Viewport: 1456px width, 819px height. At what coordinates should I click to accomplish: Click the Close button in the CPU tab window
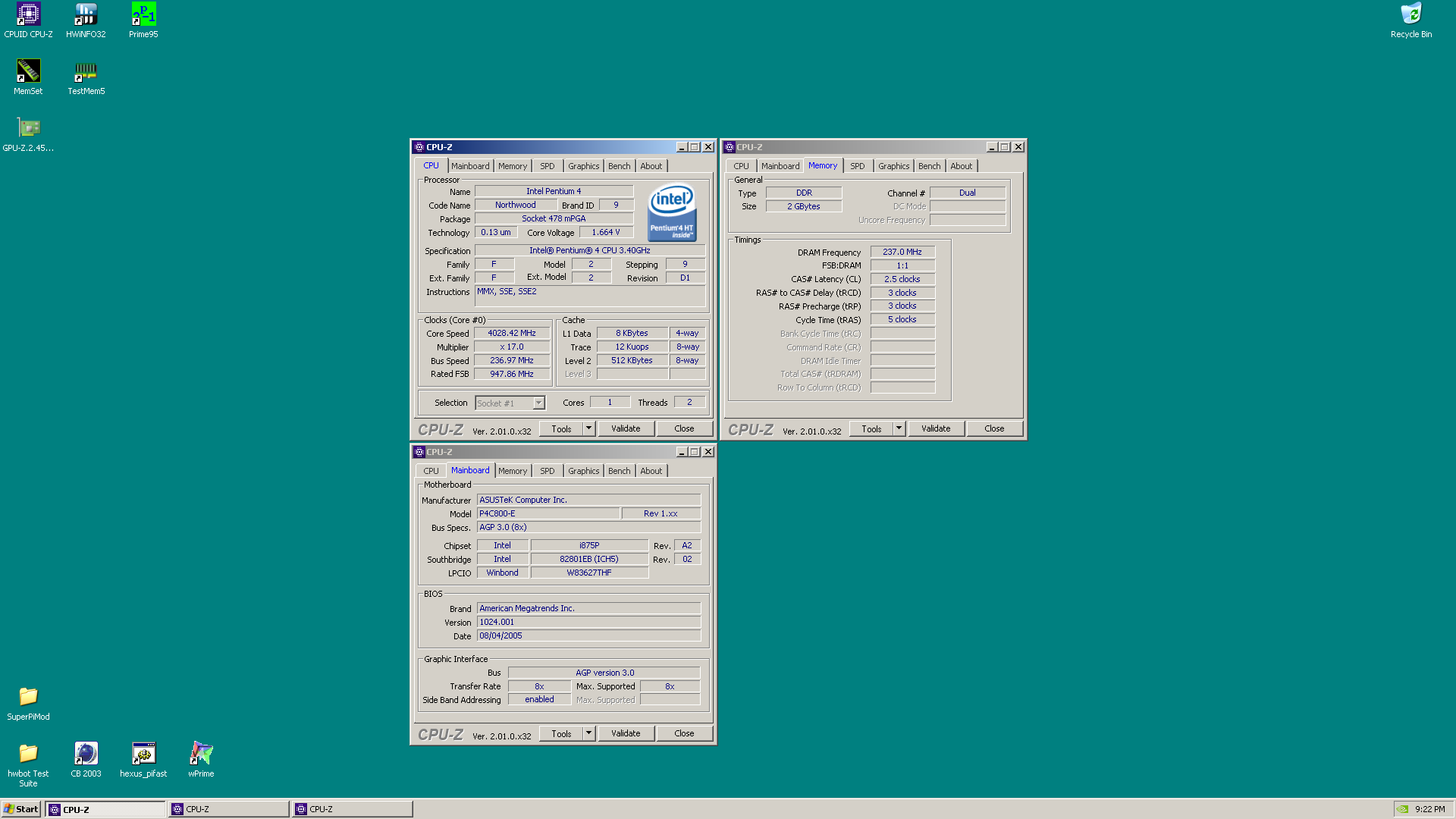coord(684,428)
